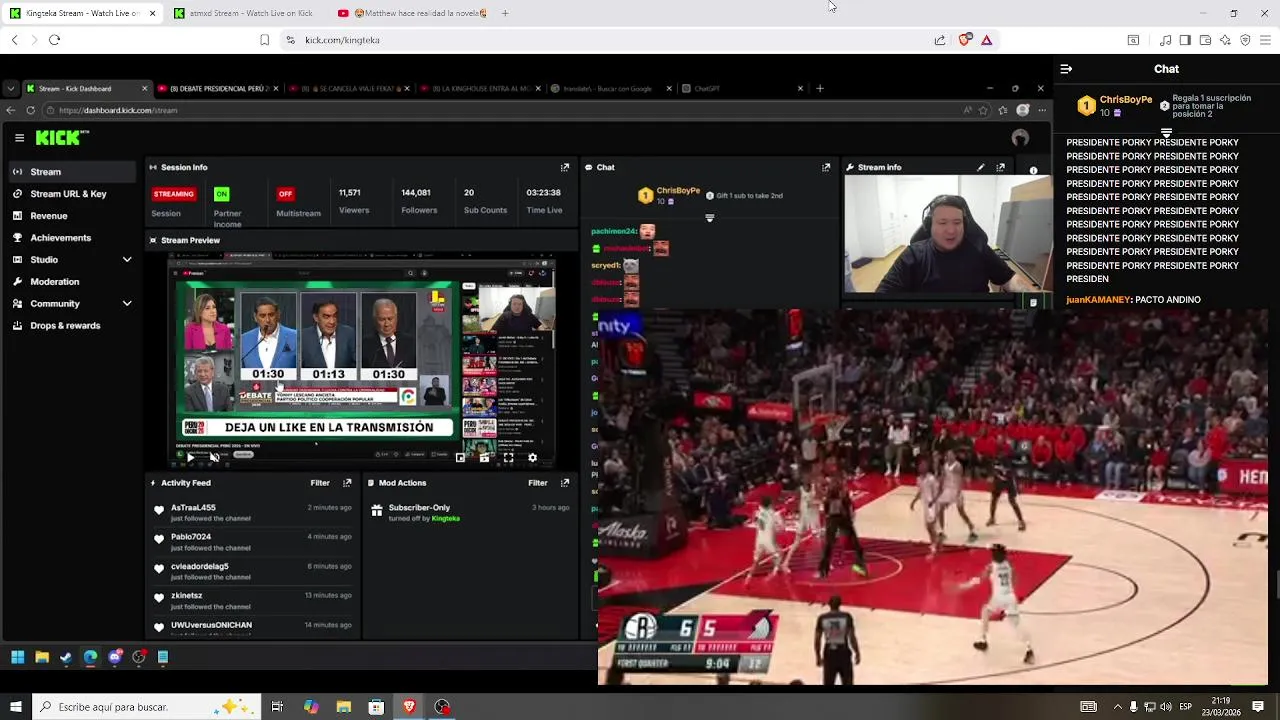Open Microsoft Store taskbar icon
This screenshot has height=720, width=1280.
pos(376,707)
